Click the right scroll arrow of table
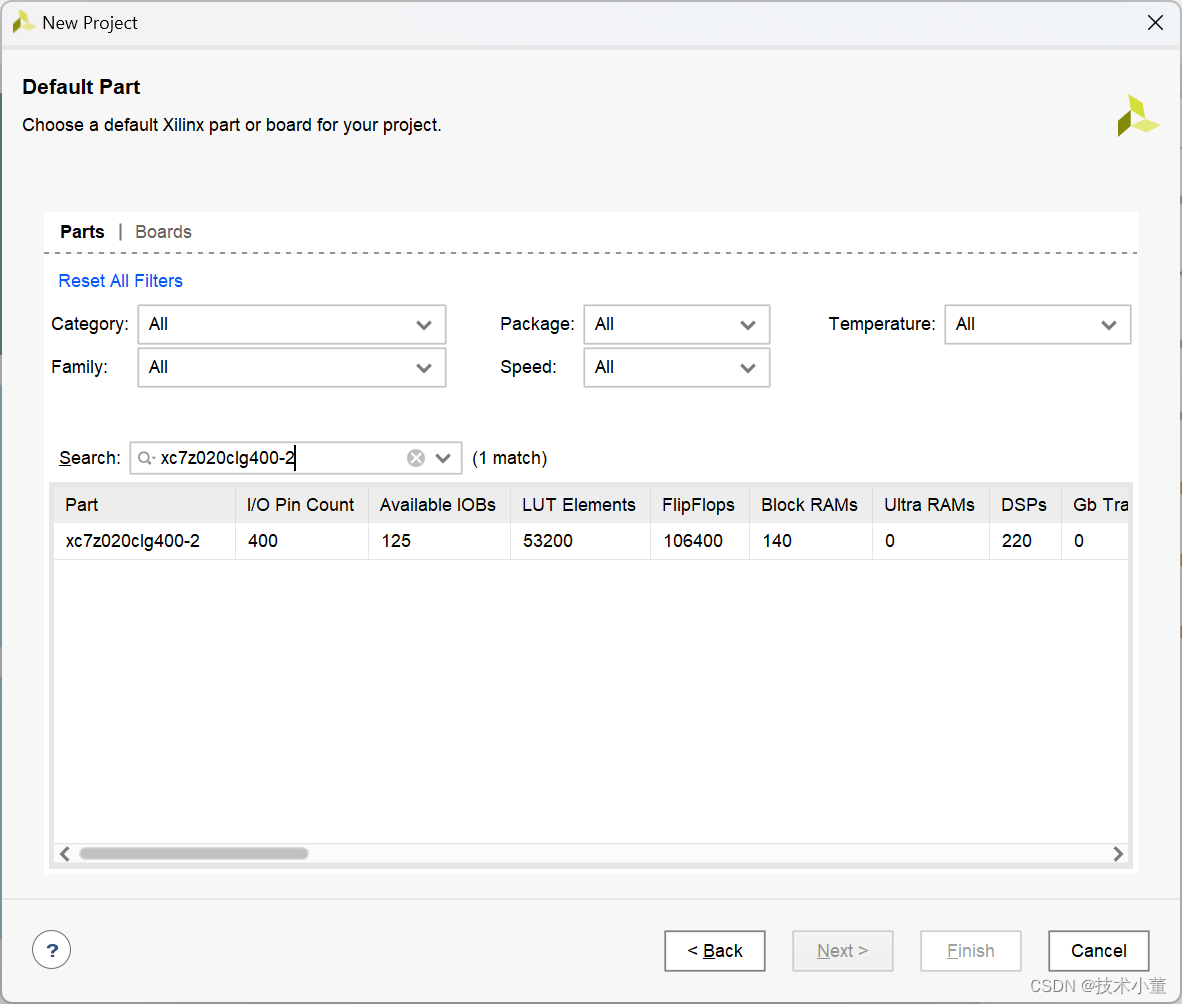 pyautogui.click(x=1118, y=854)
